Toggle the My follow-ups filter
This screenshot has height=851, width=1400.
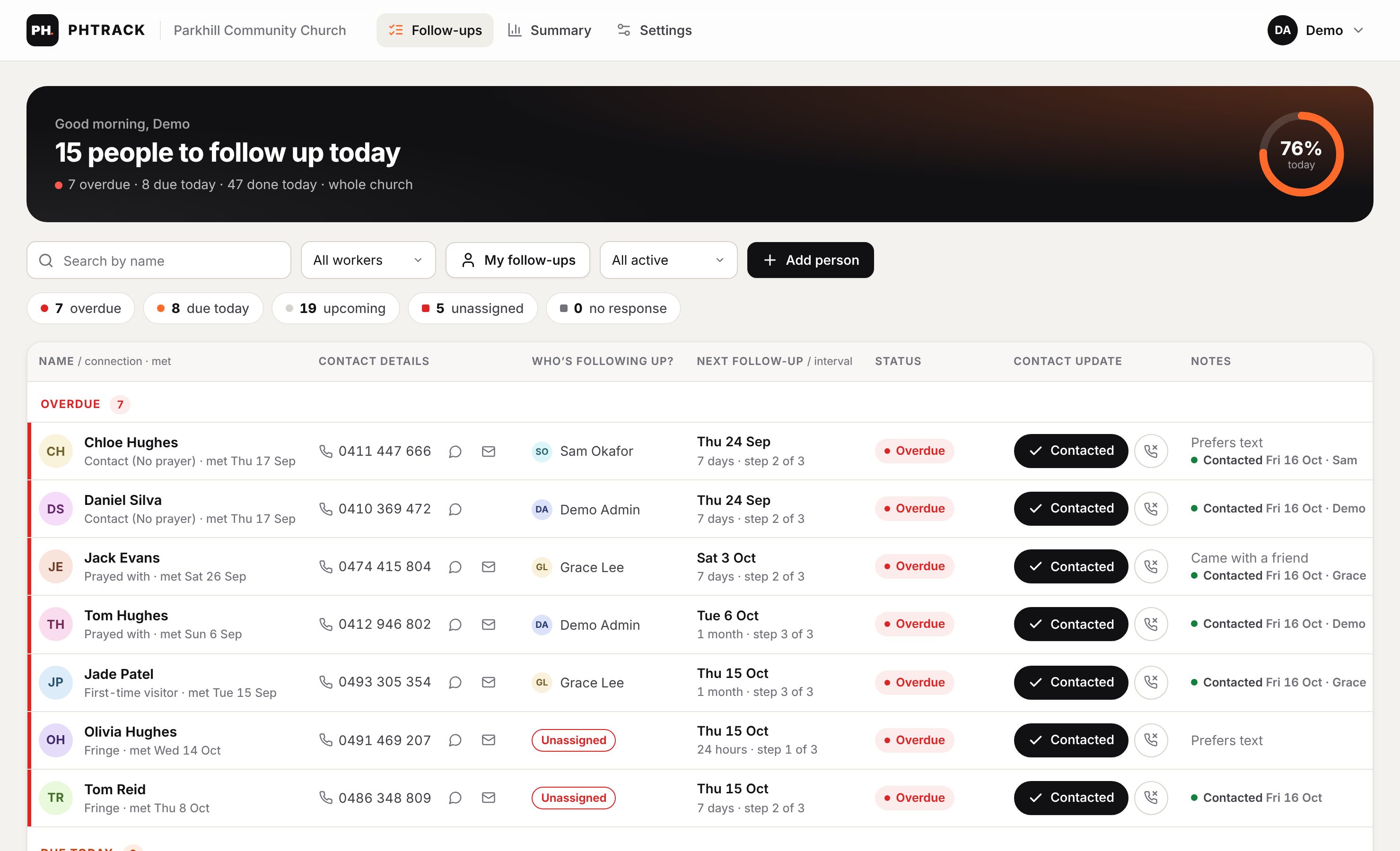(517, 260)
